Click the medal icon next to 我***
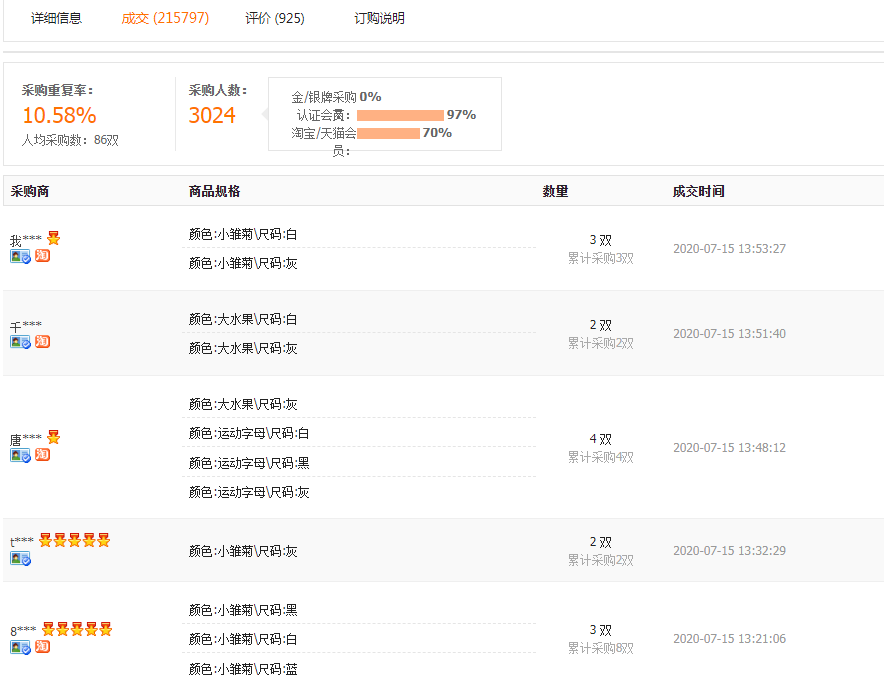Viewport: 884px width, 694px height. (x=54, y=238)
